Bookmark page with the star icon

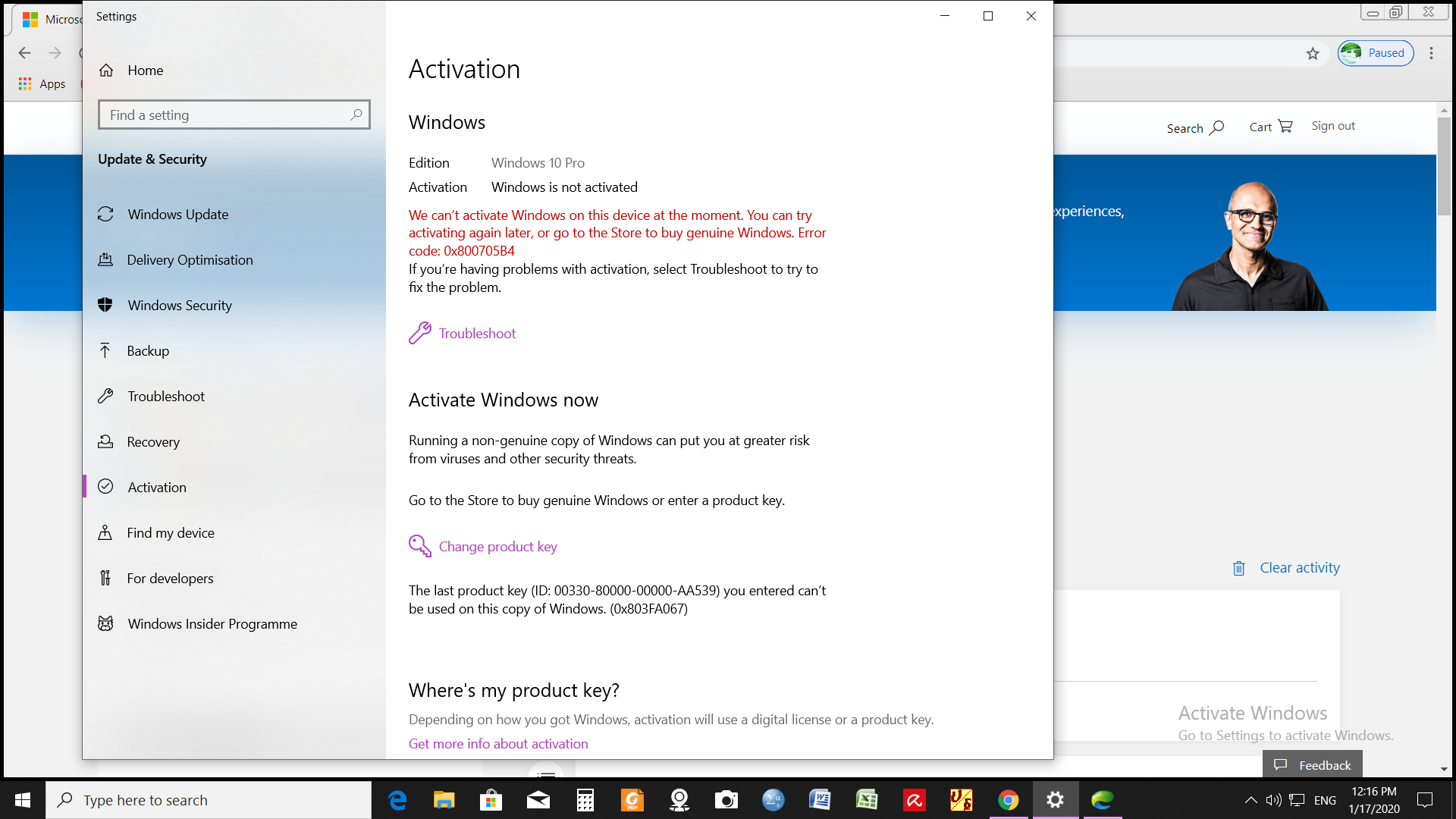[x=1313, y=53]
